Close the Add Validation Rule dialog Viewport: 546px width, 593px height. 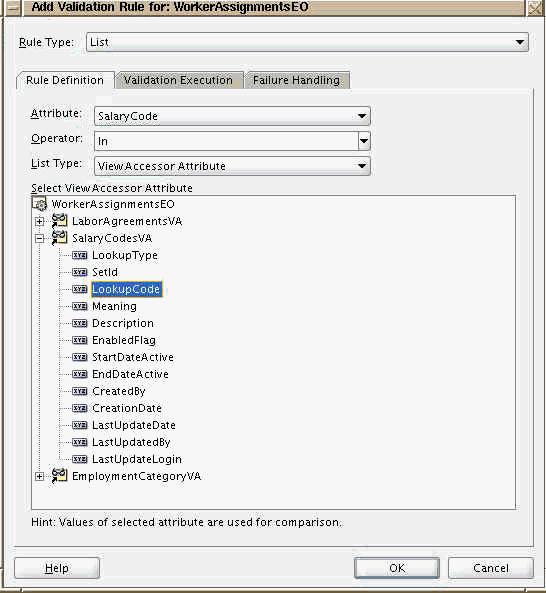(x=535, y=8)
